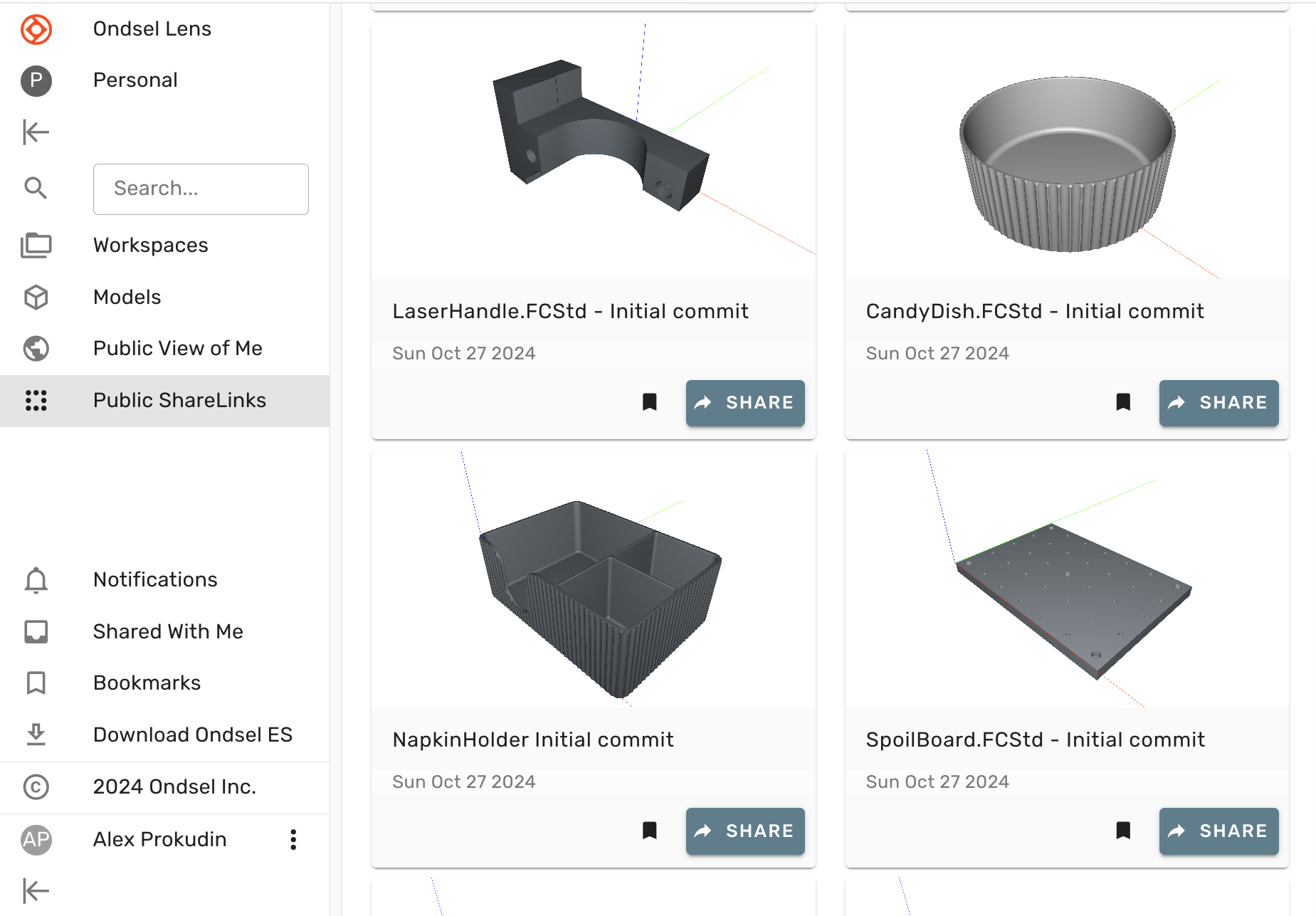This screenshot has width=1316, height=916.
Task: Click the magnifier search icon
Action: tap(36, 189)
